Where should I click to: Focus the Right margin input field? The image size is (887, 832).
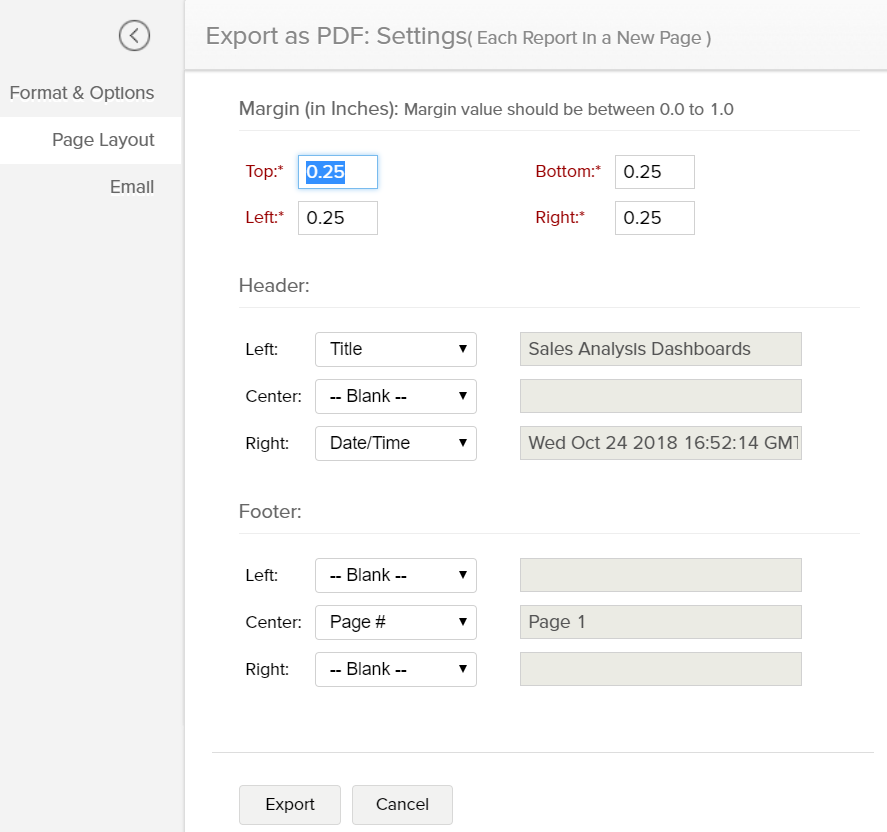654,218
